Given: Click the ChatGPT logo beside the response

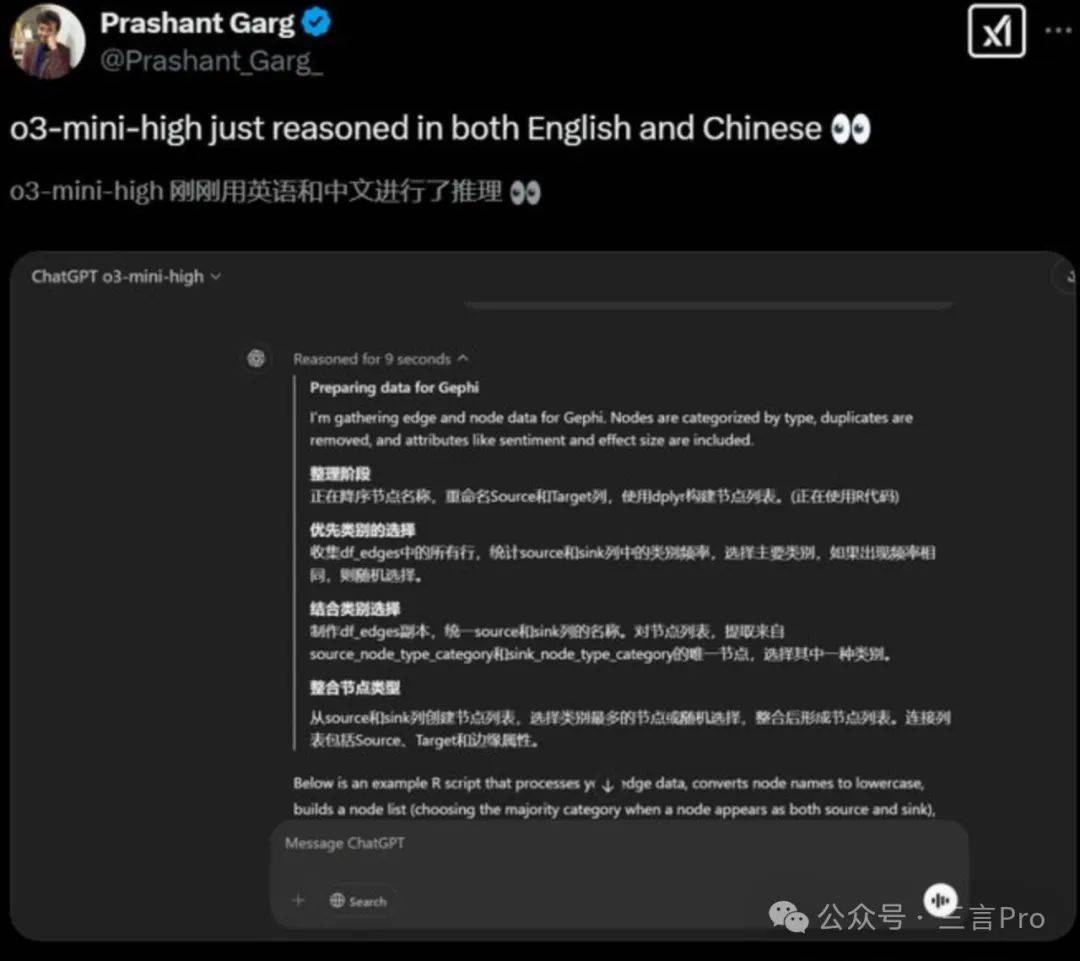Looking at the screenshot, I should 256,358.
